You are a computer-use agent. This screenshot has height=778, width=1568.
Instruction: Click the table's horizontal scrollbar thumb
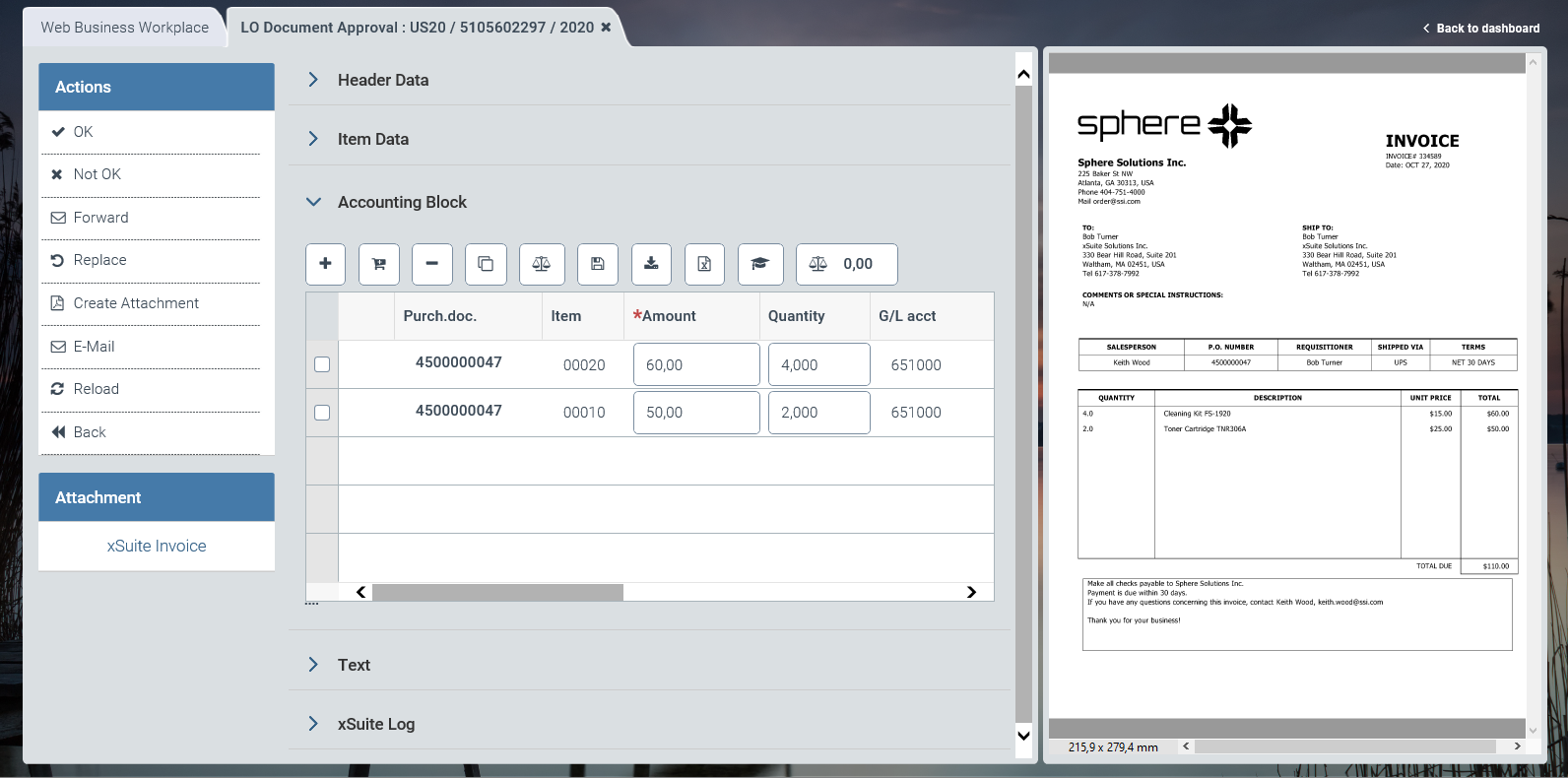497,592
